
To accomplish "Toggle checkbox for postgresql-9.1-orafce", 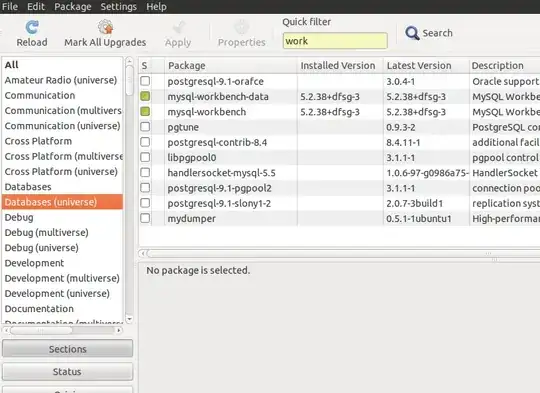I will (x=145, y=81).
